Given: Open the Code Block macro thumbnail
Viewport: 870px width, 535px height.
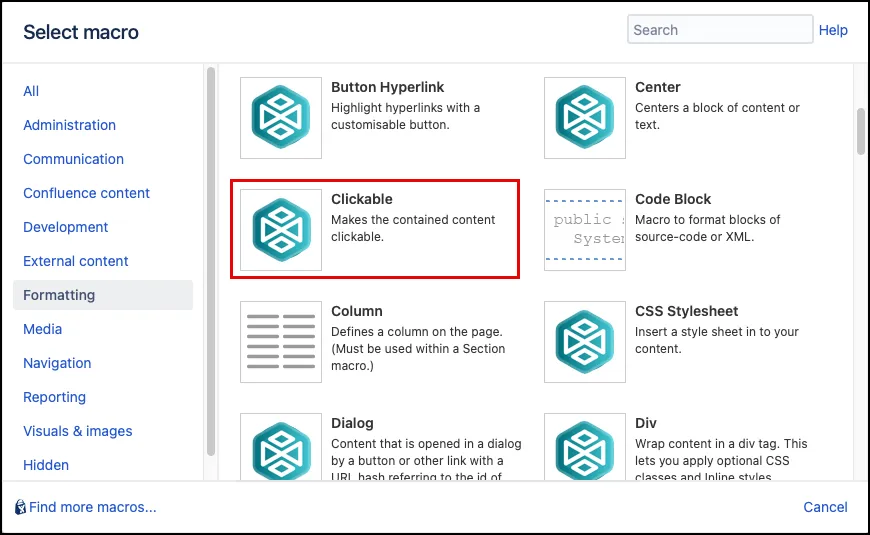Looking at the screenshot, I should click(585, 230).
